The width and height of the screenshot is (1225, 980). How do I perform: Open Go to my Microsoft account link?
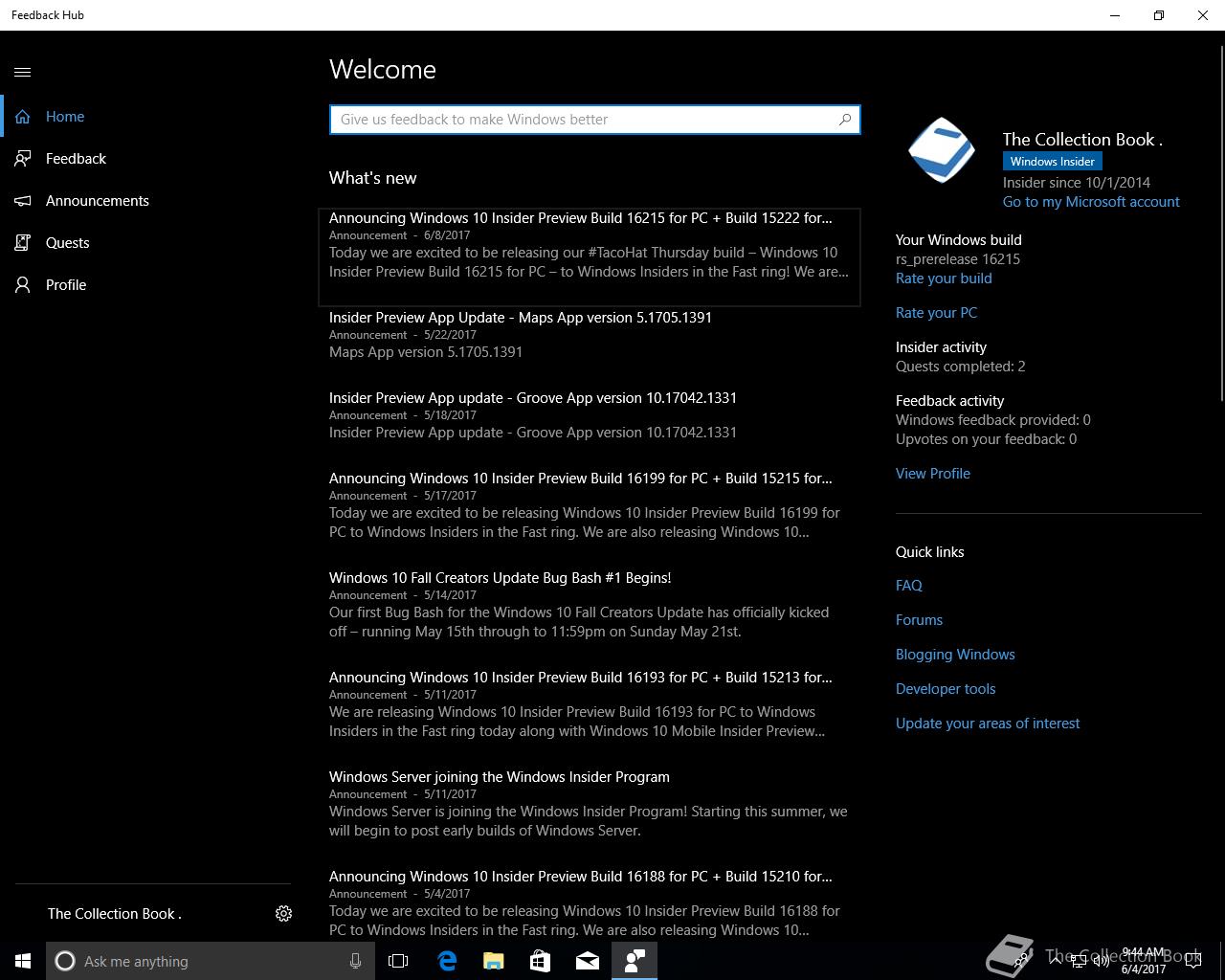point(1091,202)
